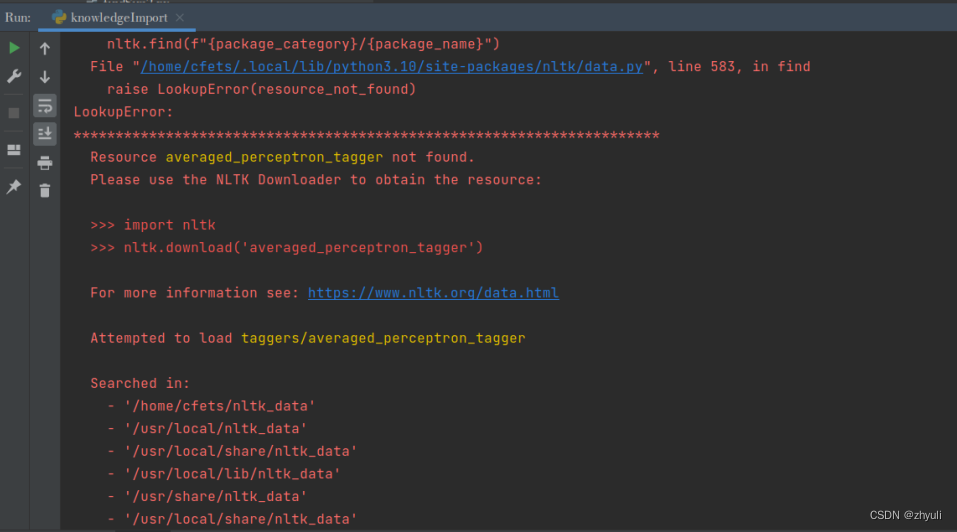Click the '/usr/local/lib/nltk_data' path line
This screenshot has height=532, width=957.
pos(224,474)
